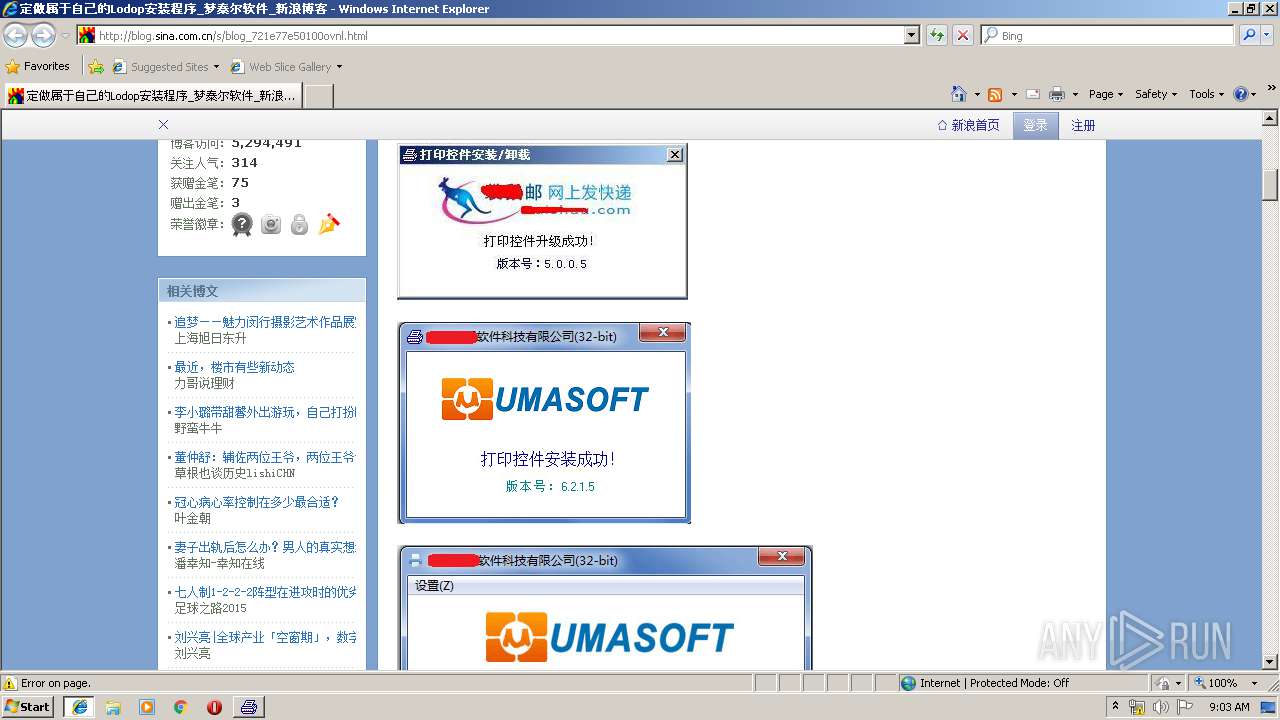Viewport: 1280px width, 720px height.
Task: Open Internet Explorer in the taskbar
Action: point(79,707)
